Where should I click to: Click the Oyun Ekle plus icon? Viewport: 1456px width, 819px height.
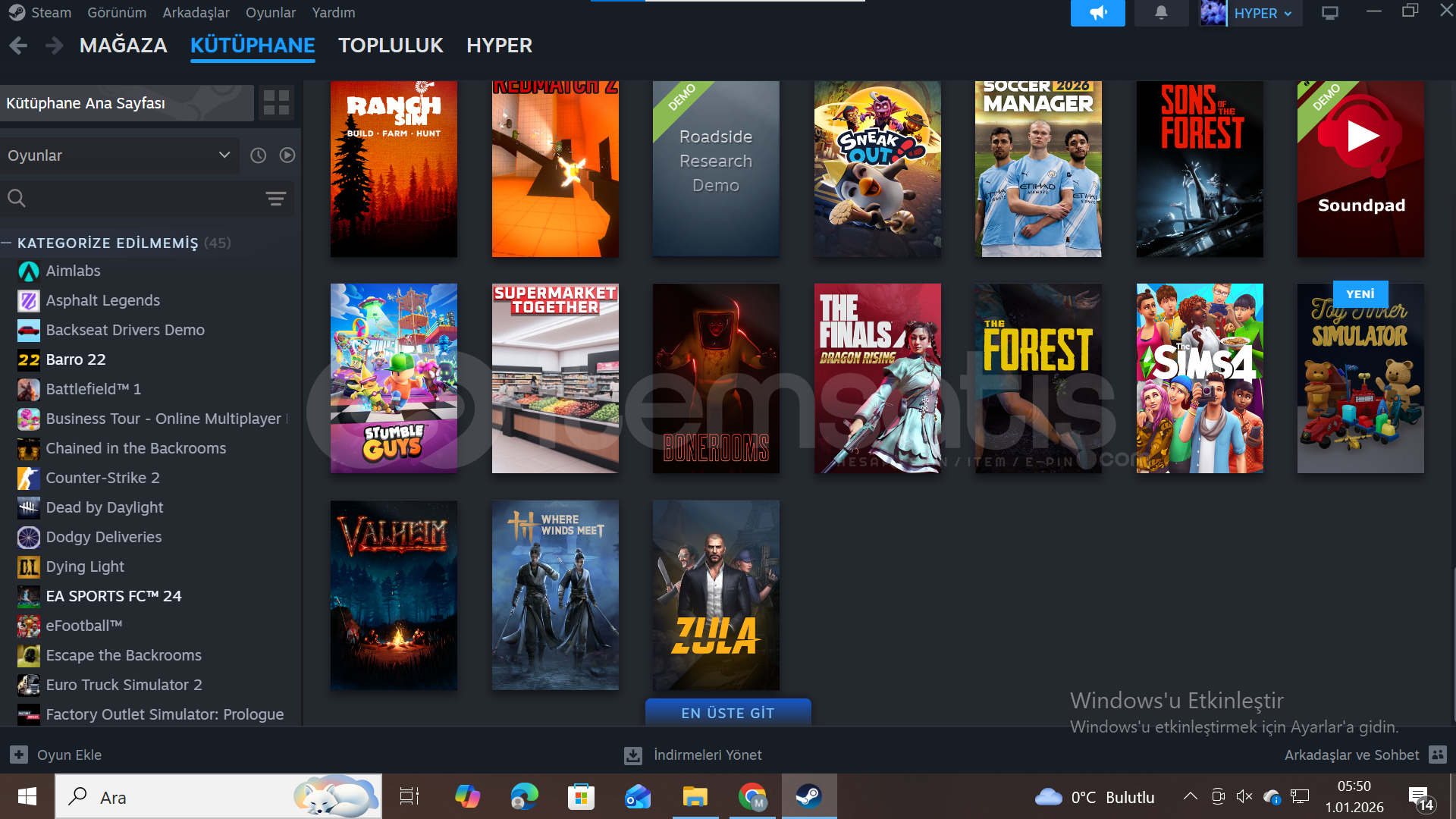(x=19, y=755)
